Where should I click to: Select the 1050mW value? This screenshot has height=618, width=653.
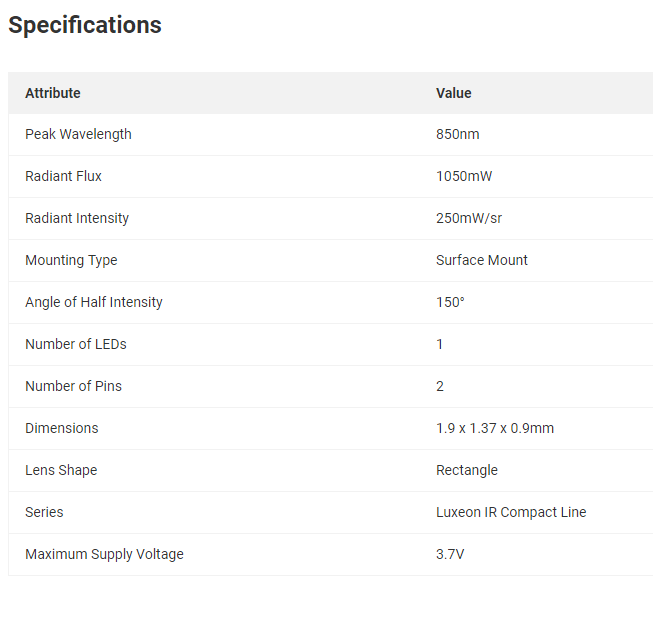[x=464, y=176]
